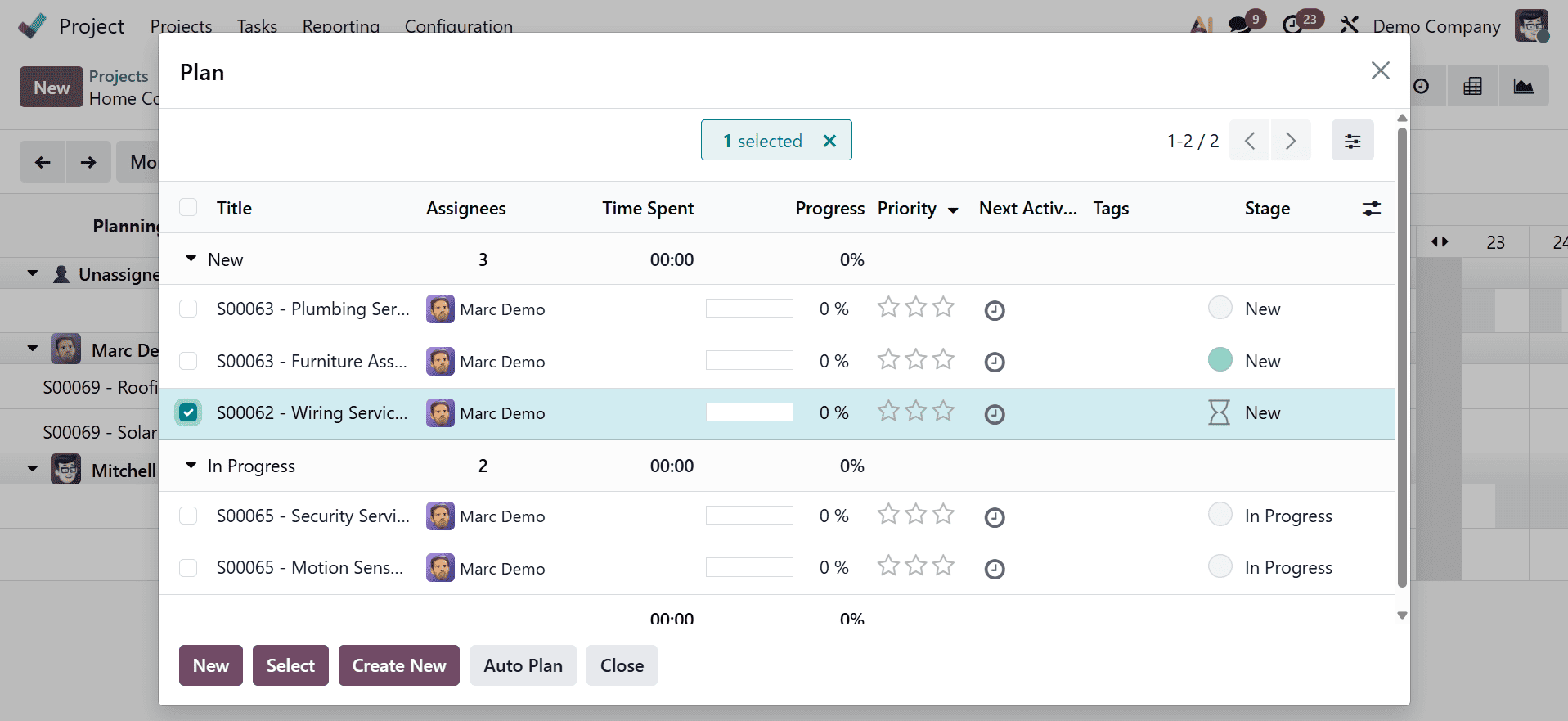The width and height of the screenshot is (1568, 721).
Task: Toggle green state circle for Furniture Assembly task
Action: click(x=1220, y=359)
